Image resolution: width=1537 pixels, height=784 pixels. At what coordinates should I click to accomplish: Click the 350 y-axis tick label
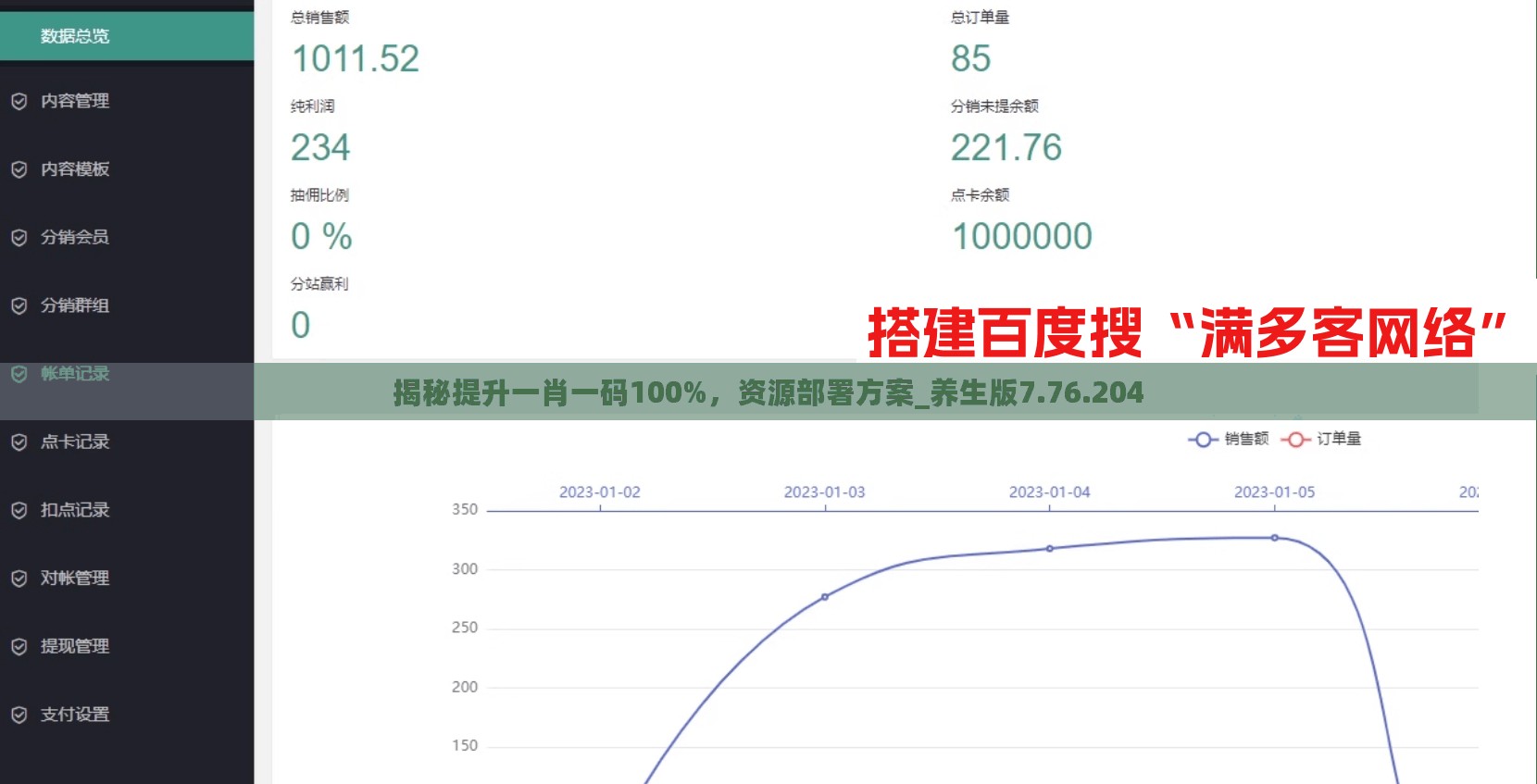click(465, 510)
